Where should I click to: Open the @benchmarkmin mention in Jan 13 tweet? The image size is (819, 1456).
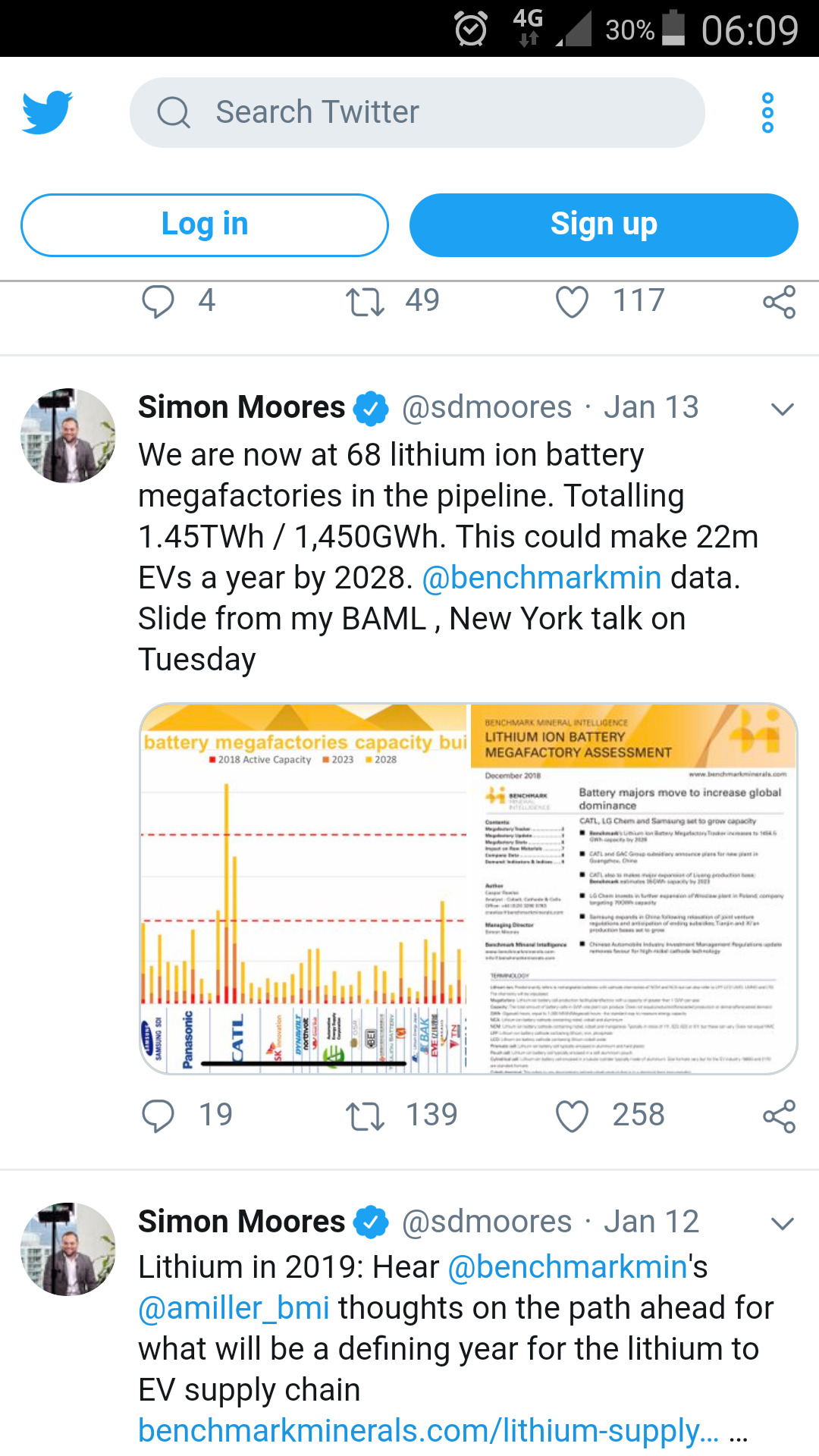point(541,578)
